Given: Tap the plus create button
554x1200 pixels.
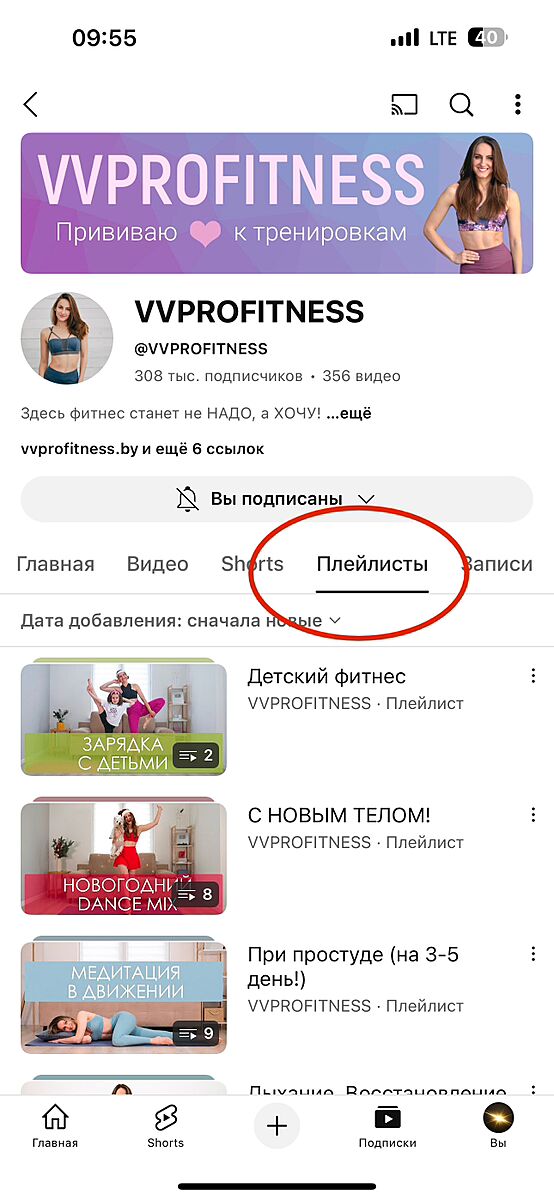Looking at the screenshot, I should point(277,1127).
